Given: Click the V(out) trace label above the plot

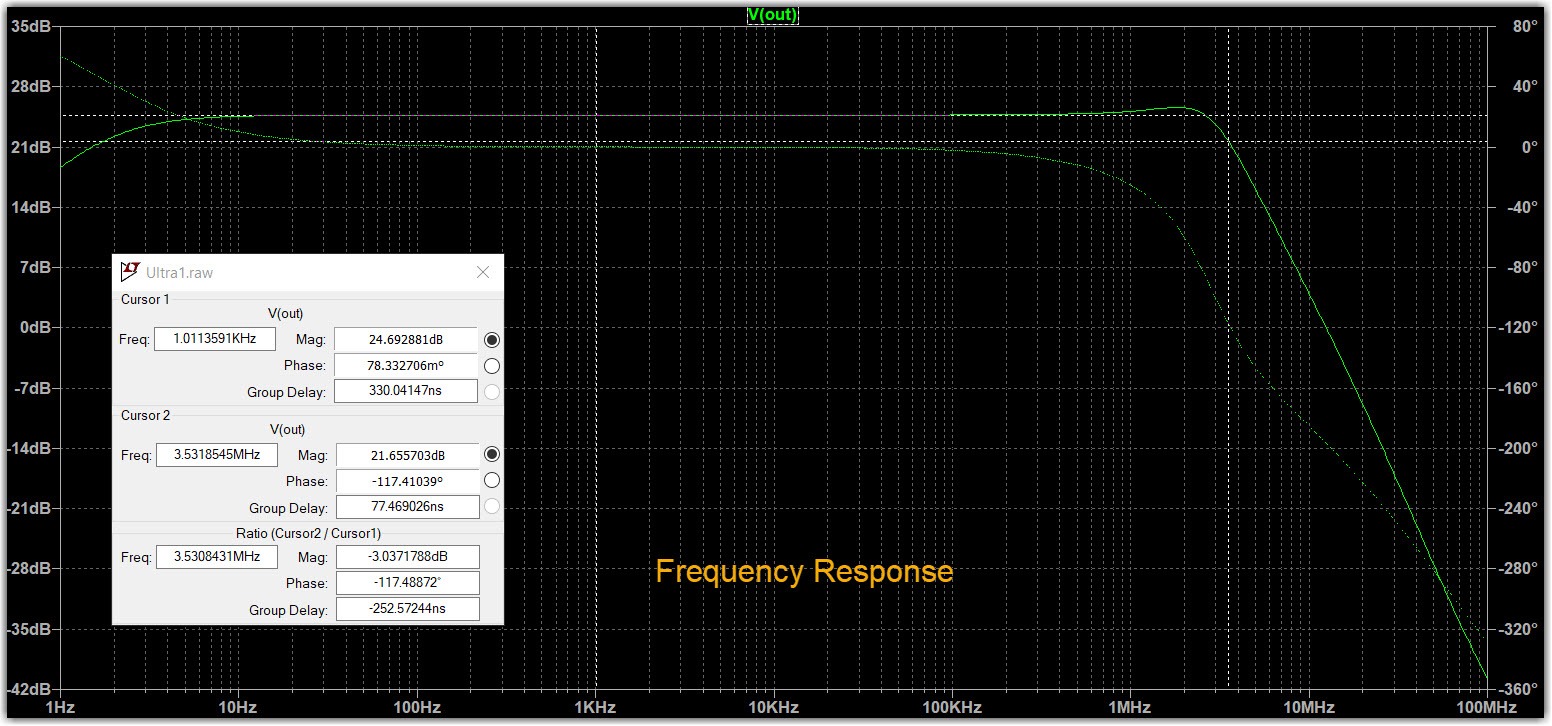Looking at the screenshot, I should (772, 15).
